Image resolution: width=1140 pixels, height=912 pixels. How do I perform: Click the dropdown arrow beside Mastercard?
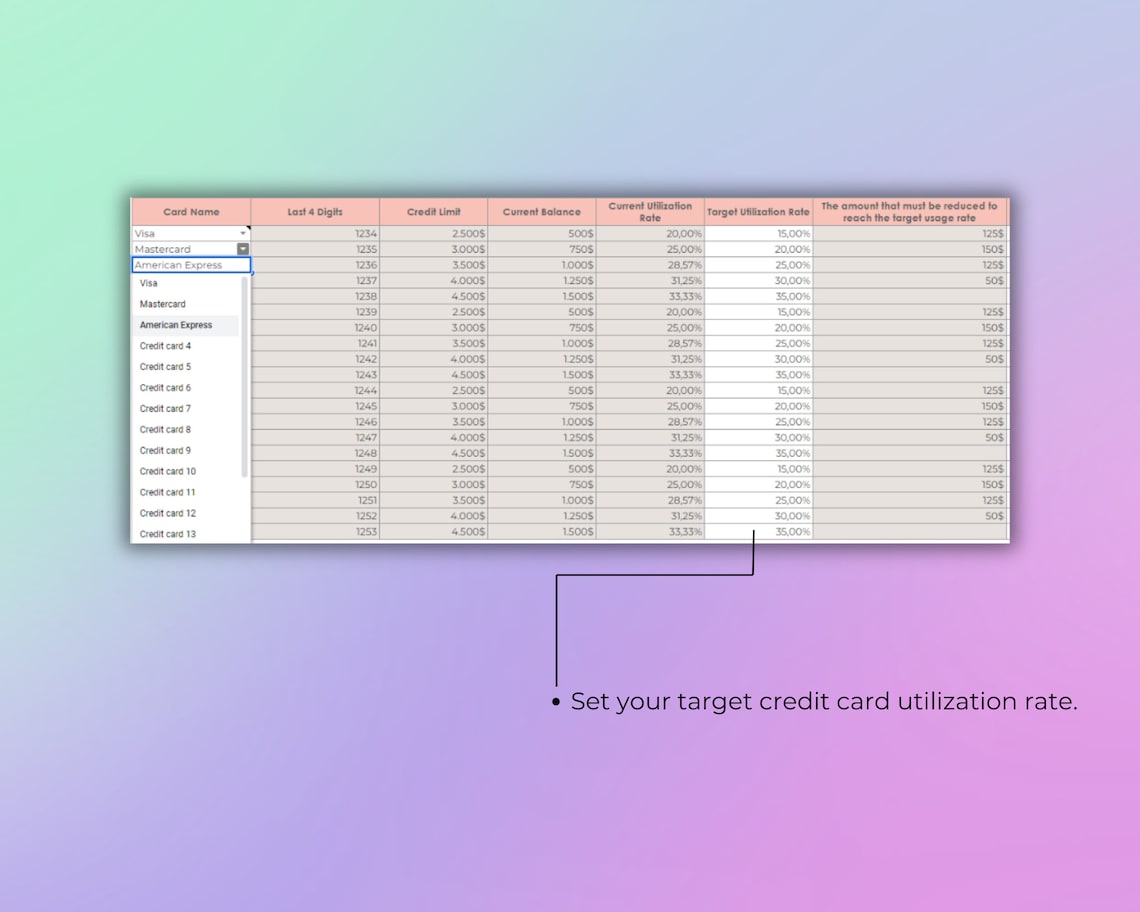point(241,249)
